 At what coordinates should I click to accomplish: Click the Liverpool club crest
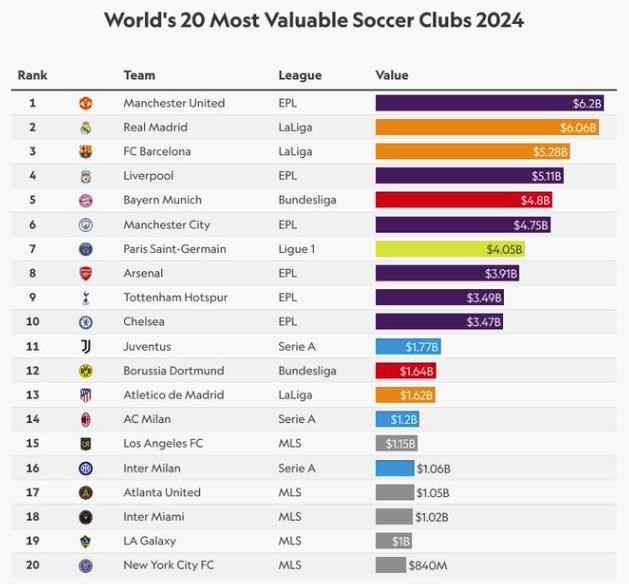coord(86,176)
